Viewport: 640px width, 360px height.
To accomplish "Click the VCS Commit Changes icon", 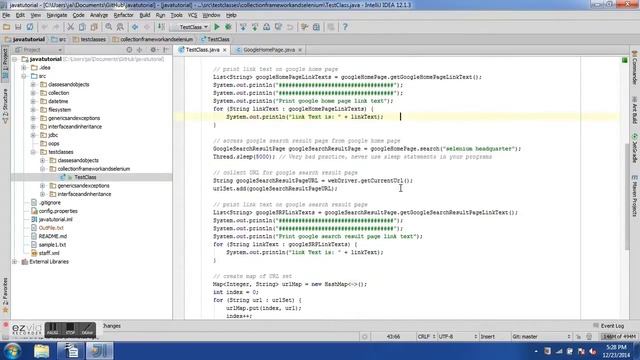I will (x=255, y=27).
